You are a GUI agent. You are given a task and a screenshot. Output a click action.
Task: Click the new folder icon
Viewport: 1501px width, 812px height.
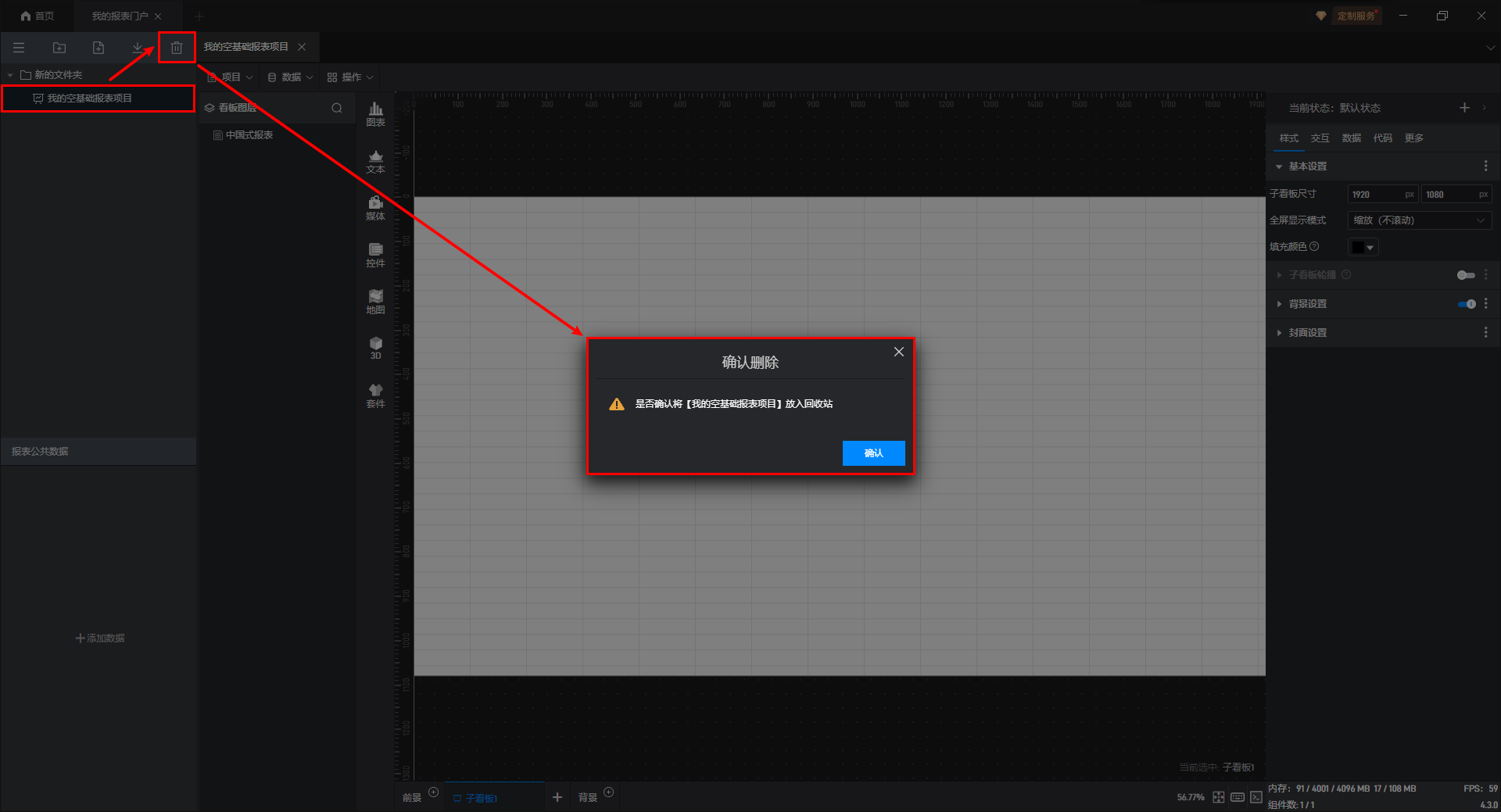coord(59,48)
